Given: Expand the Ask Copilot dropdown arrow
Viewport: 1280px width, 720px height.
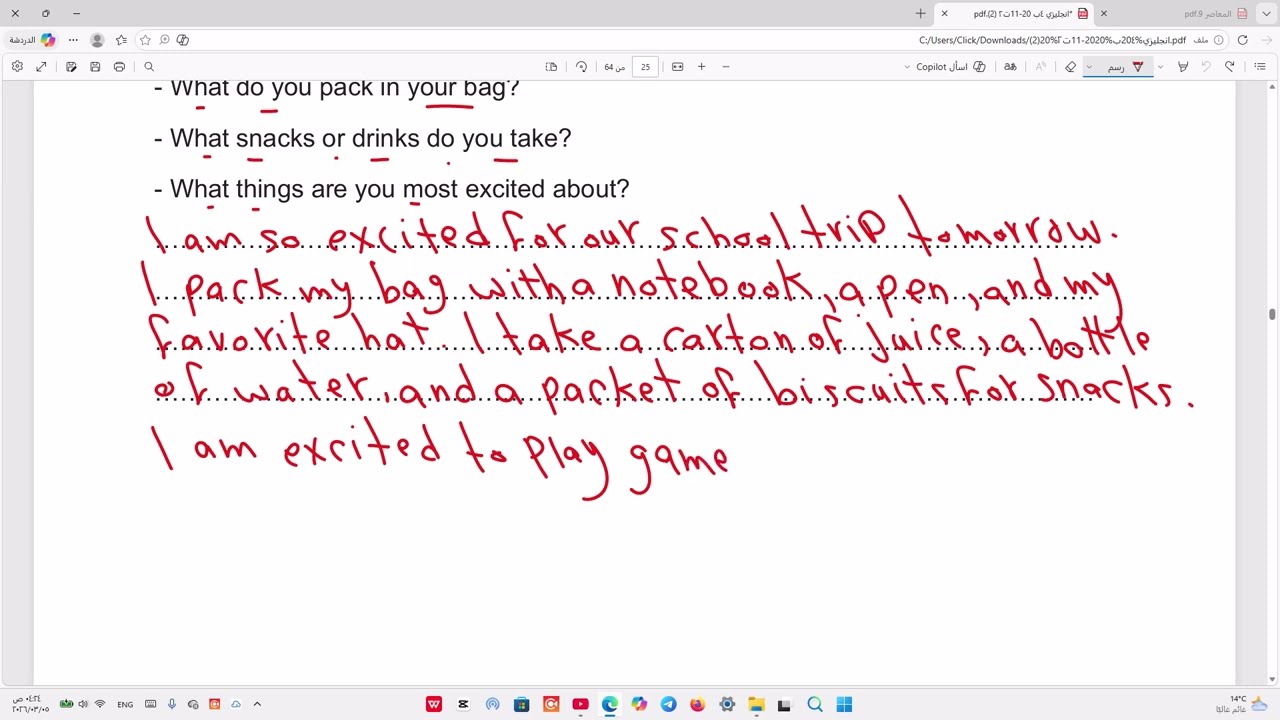Looking at the screenshot, I should [907, 67].
